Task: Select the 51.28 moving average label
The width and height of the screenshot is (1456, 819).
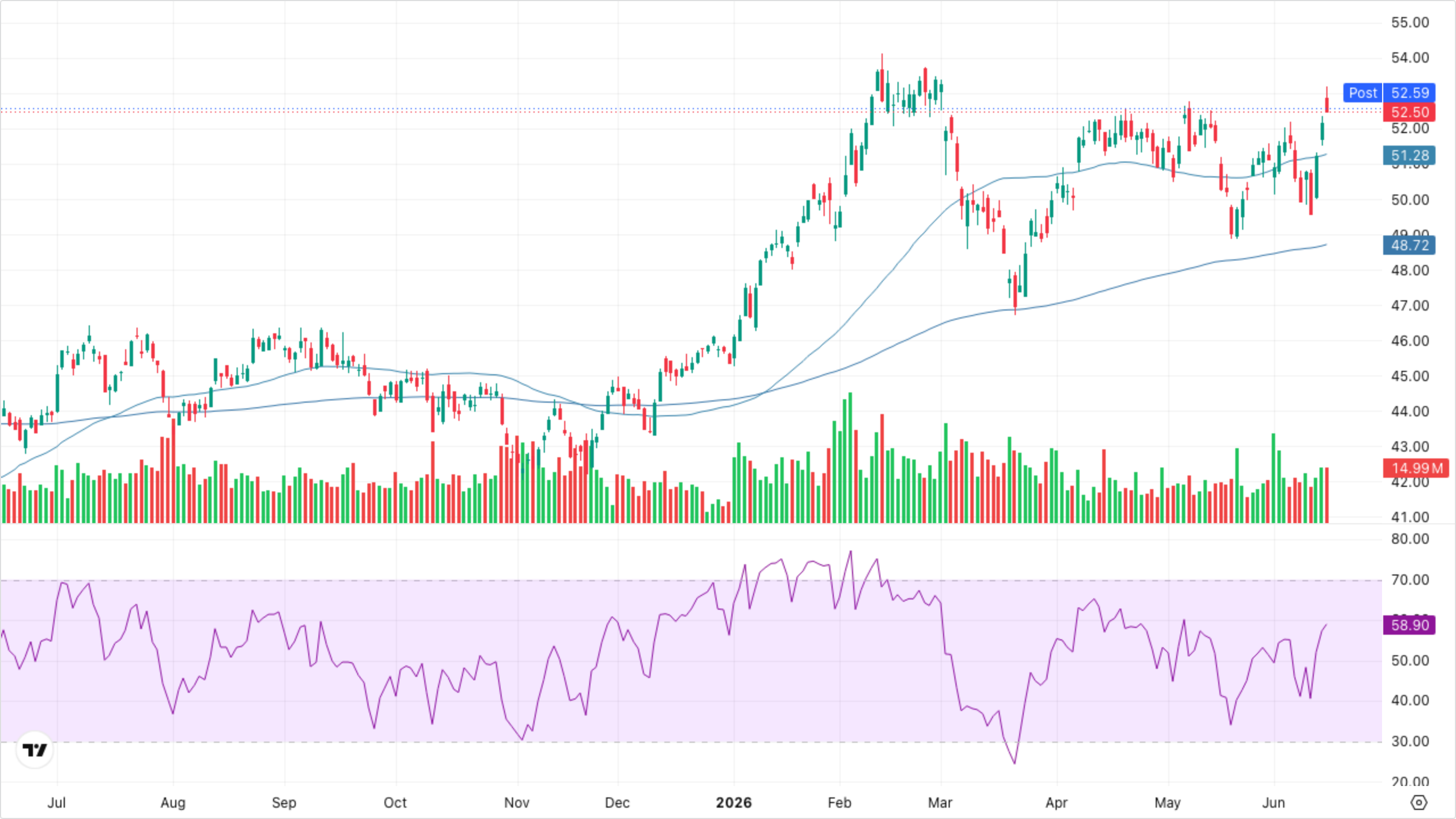Action: pos(1409,155)
